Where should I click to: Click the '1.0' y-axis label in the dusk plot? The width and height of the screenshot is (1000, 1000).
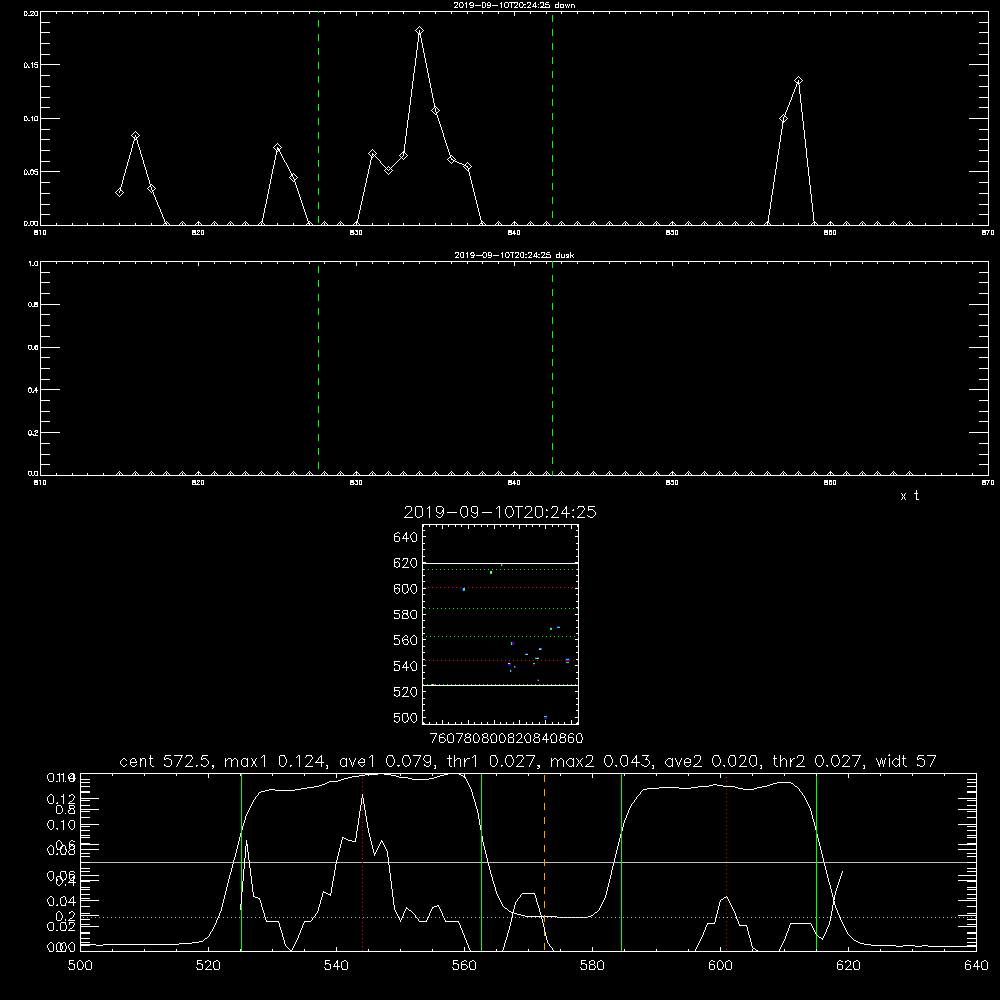tap(33, 263)
